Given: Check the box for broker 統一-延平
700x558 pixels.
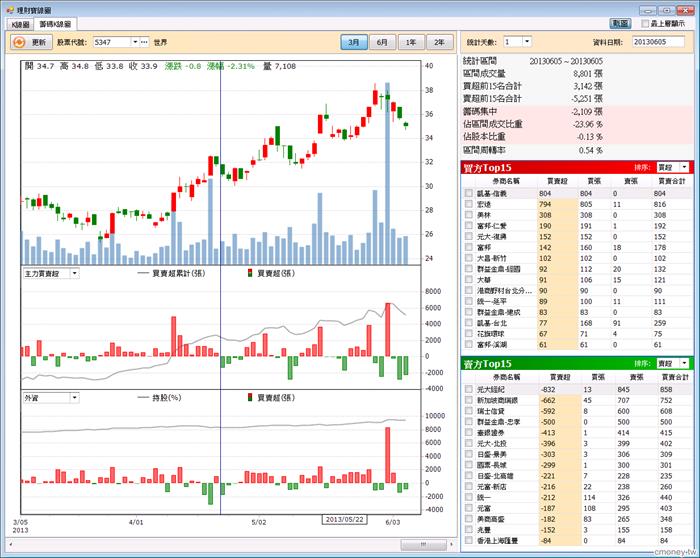Looking at the screenshot, I should (468, 301).
